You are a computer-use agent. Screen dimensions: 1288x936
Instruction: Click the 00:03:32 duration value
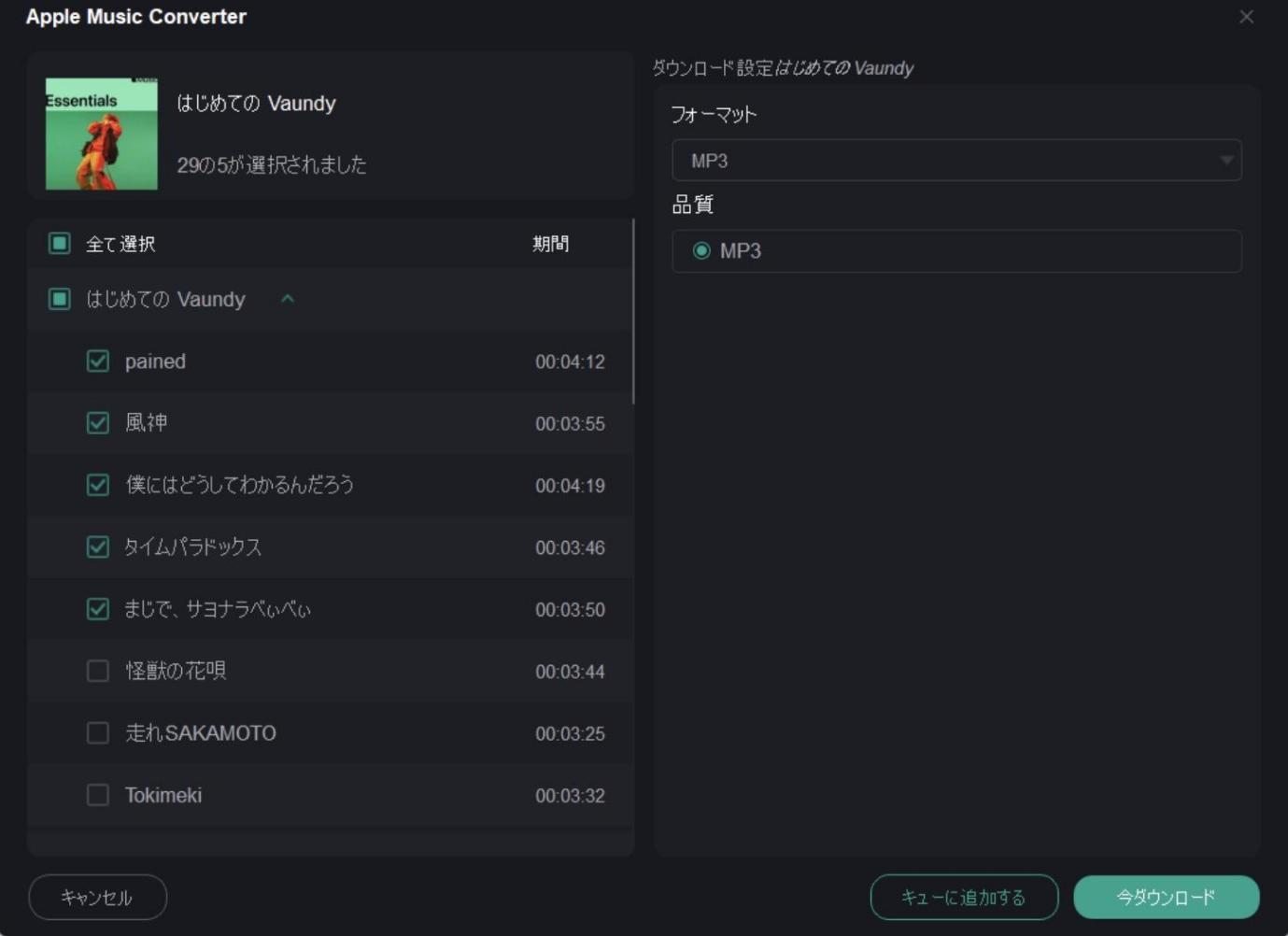(570, 796)
